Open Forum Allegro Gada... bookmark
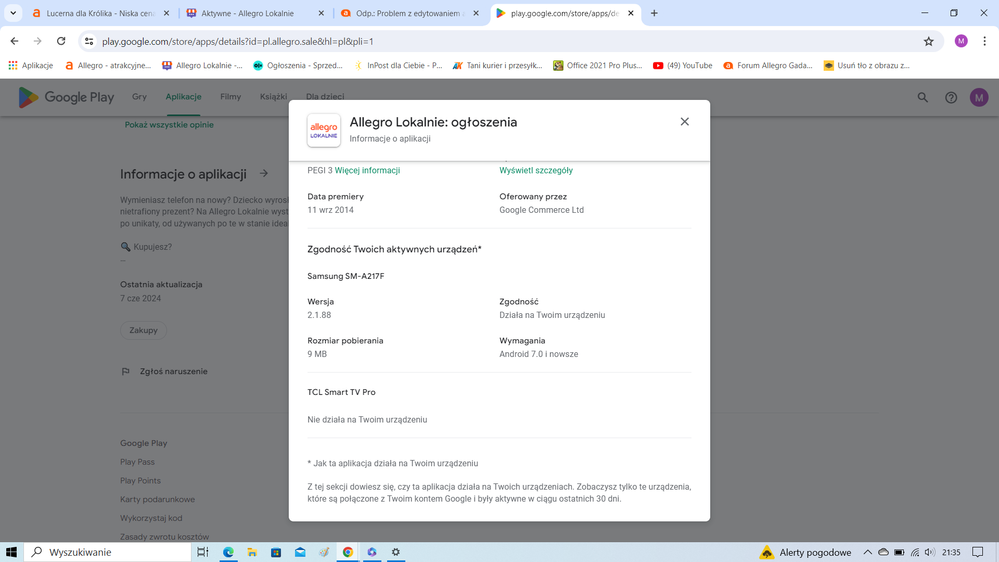Viewport: 999px width, 562px height. (768, 66)
